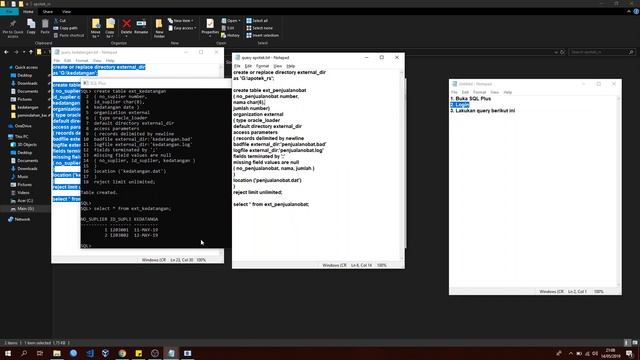The height and width of the screenshot is (360, 640).
Task: Open Format menu in query apotek Notepad
Action: click(262, 66)
